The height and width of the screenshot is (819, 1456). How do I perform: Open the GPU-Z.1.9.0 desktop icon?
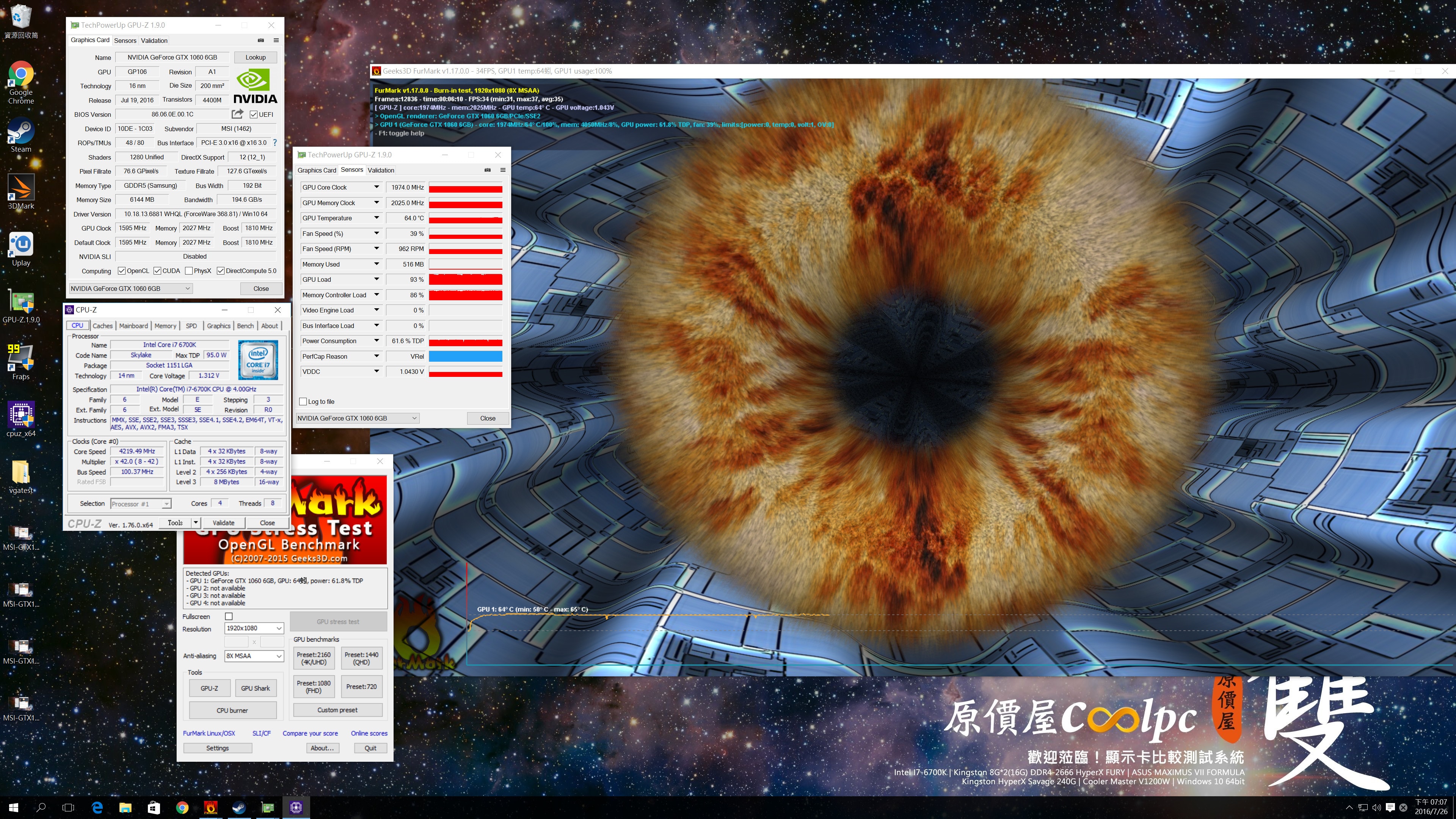click(21, 306)
